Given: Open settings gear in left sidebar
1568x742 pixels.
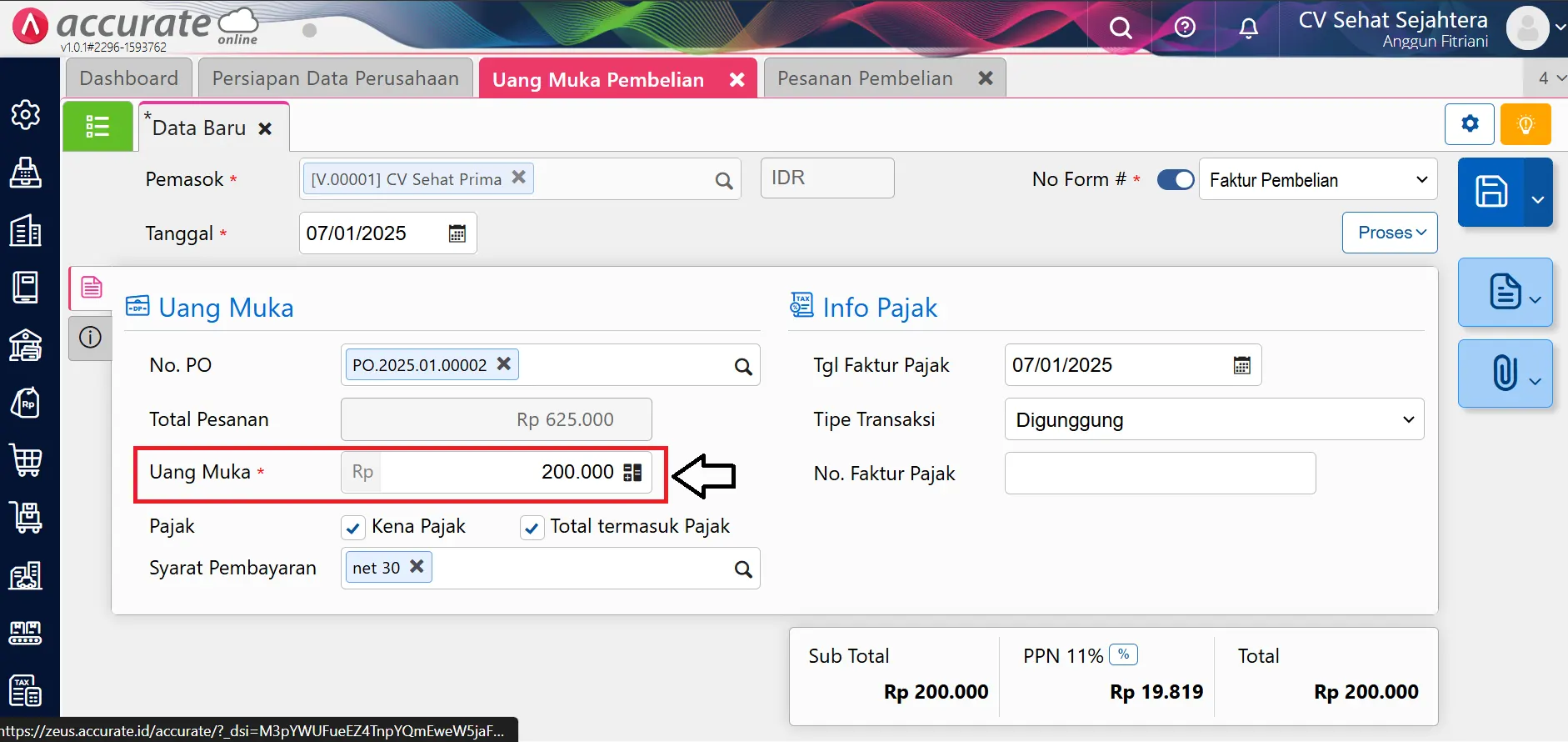Looking at the screenshot, I should click(26, 114).
